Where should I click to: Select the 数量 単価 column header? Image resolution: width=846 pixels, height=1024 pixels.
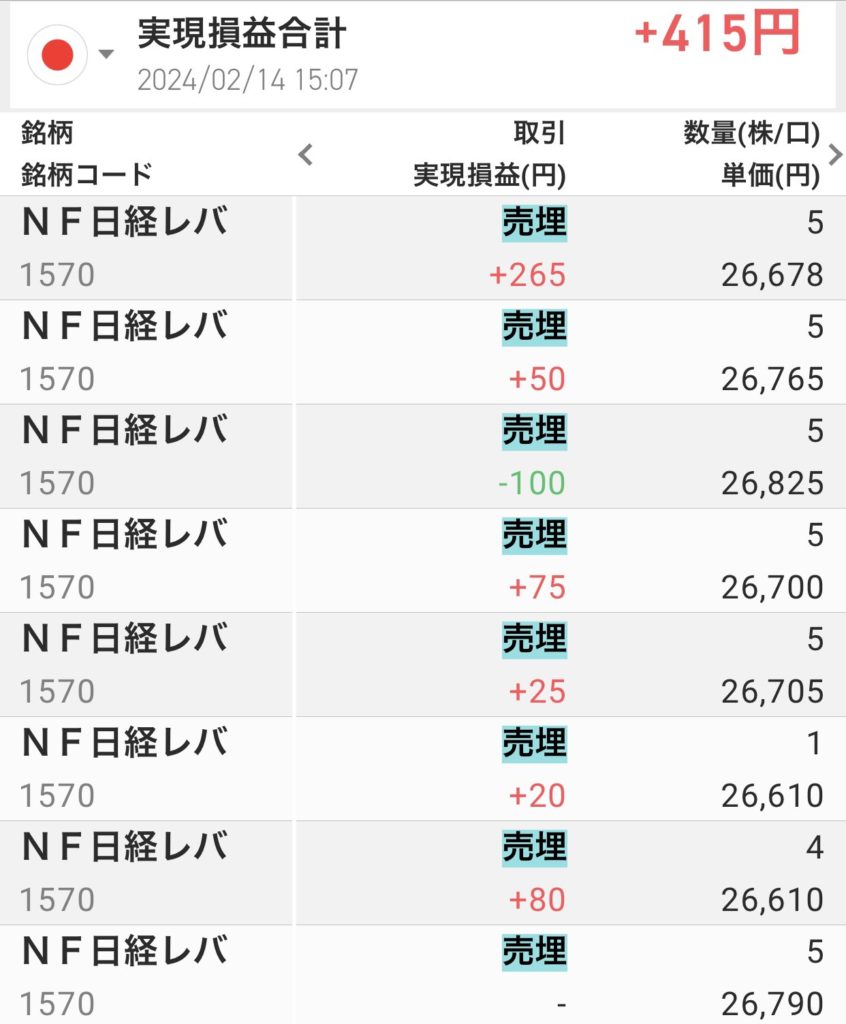[x=752, y=154]
